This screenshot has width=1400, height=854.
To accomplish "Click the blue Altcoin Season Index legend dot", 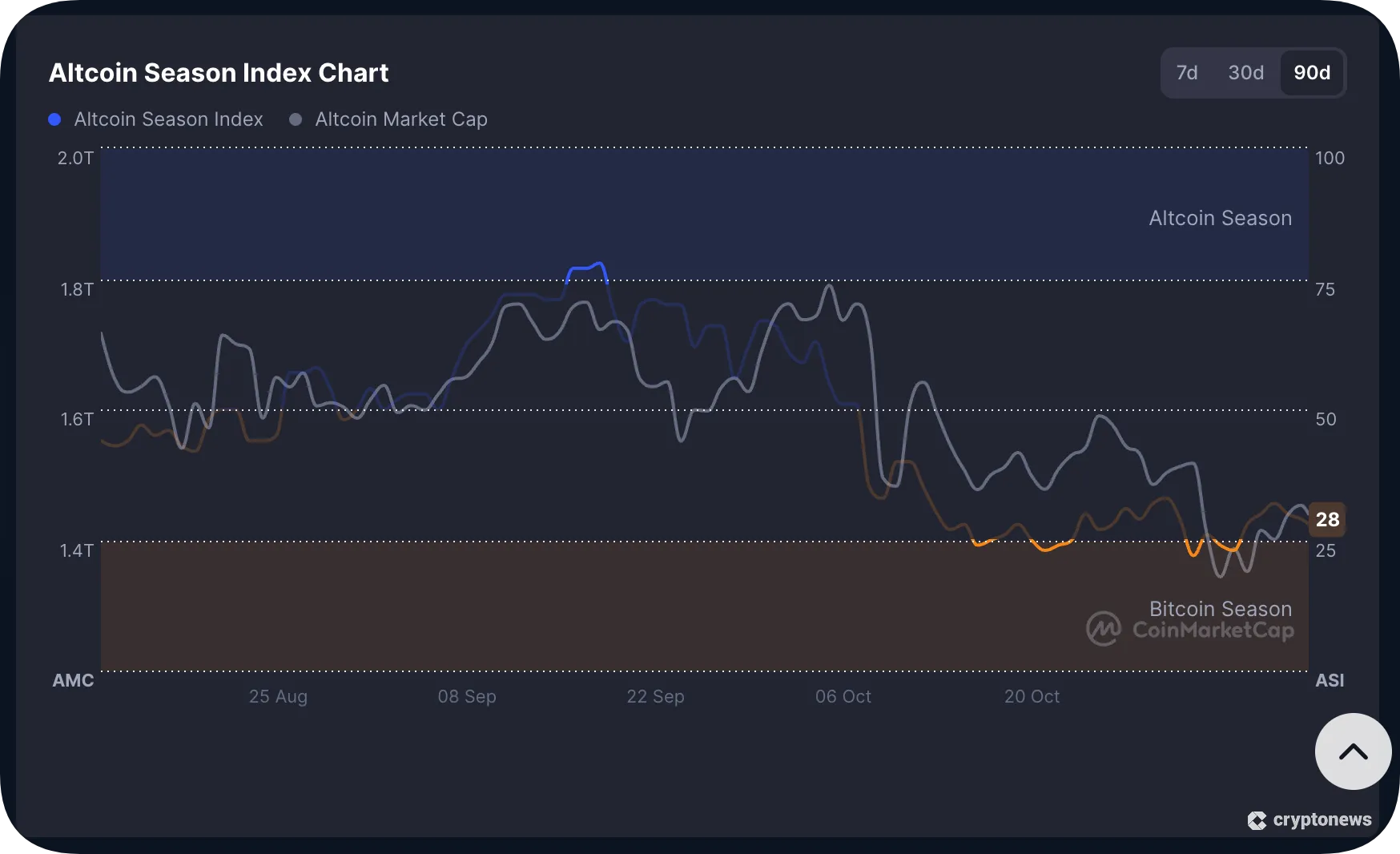I will pyautogui.click(x=54, y=119).
